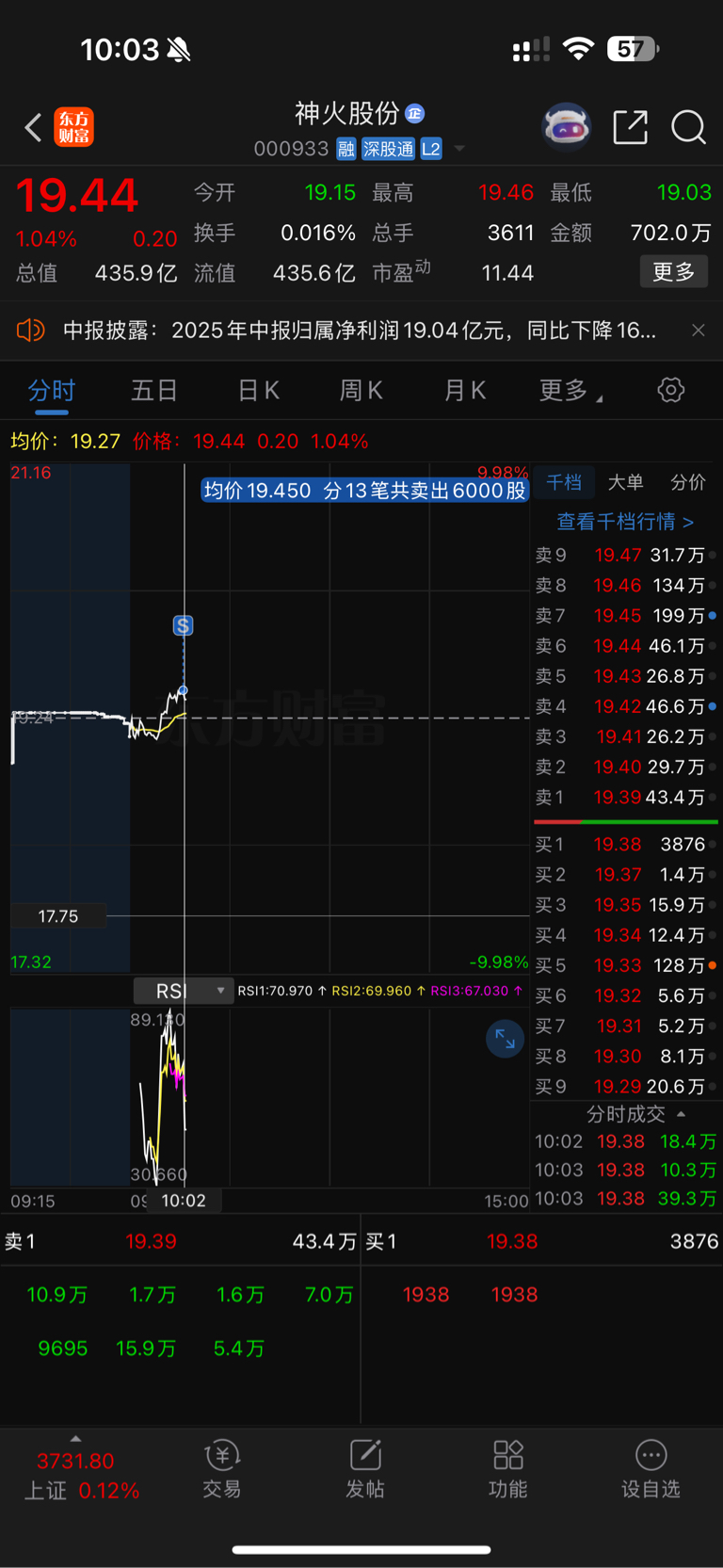
Task: Open 查看千档行情 link
Action: 625,521
